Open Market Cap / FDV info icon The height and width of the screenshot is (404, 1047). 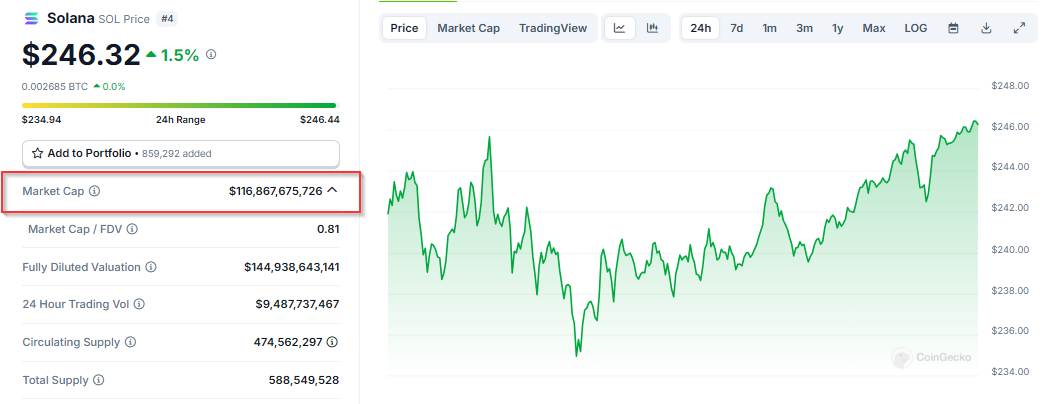(132, 229)
